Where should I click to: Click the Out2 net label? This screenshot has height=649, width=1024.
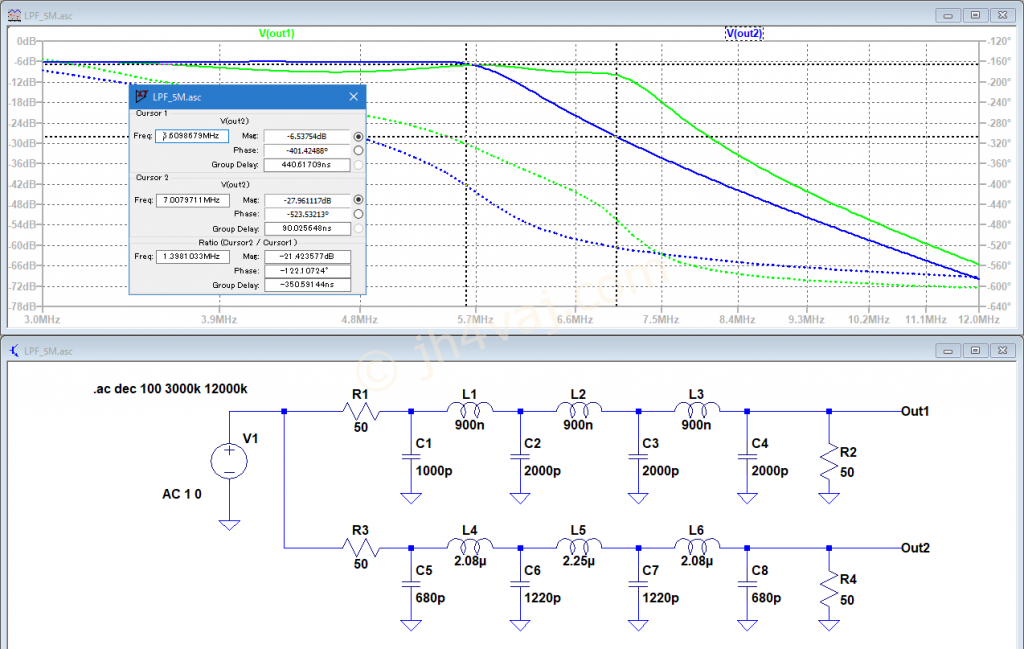click(915, 548)
